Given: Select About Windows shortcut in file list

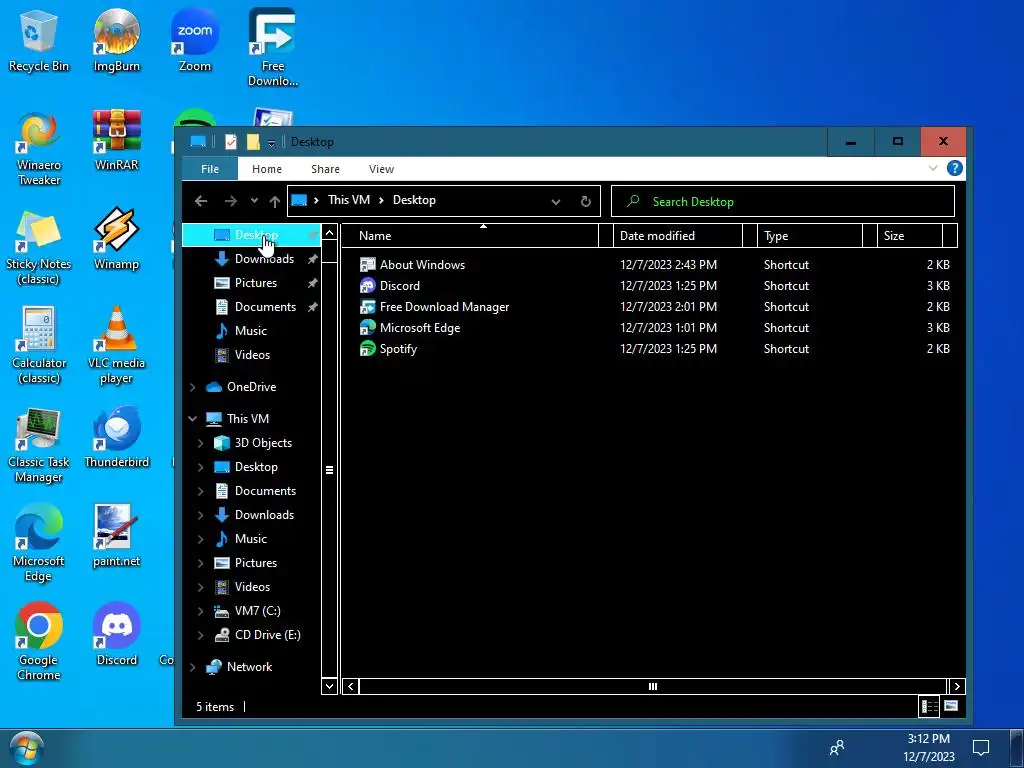Looking at the screenshot, I should (423, 264).
